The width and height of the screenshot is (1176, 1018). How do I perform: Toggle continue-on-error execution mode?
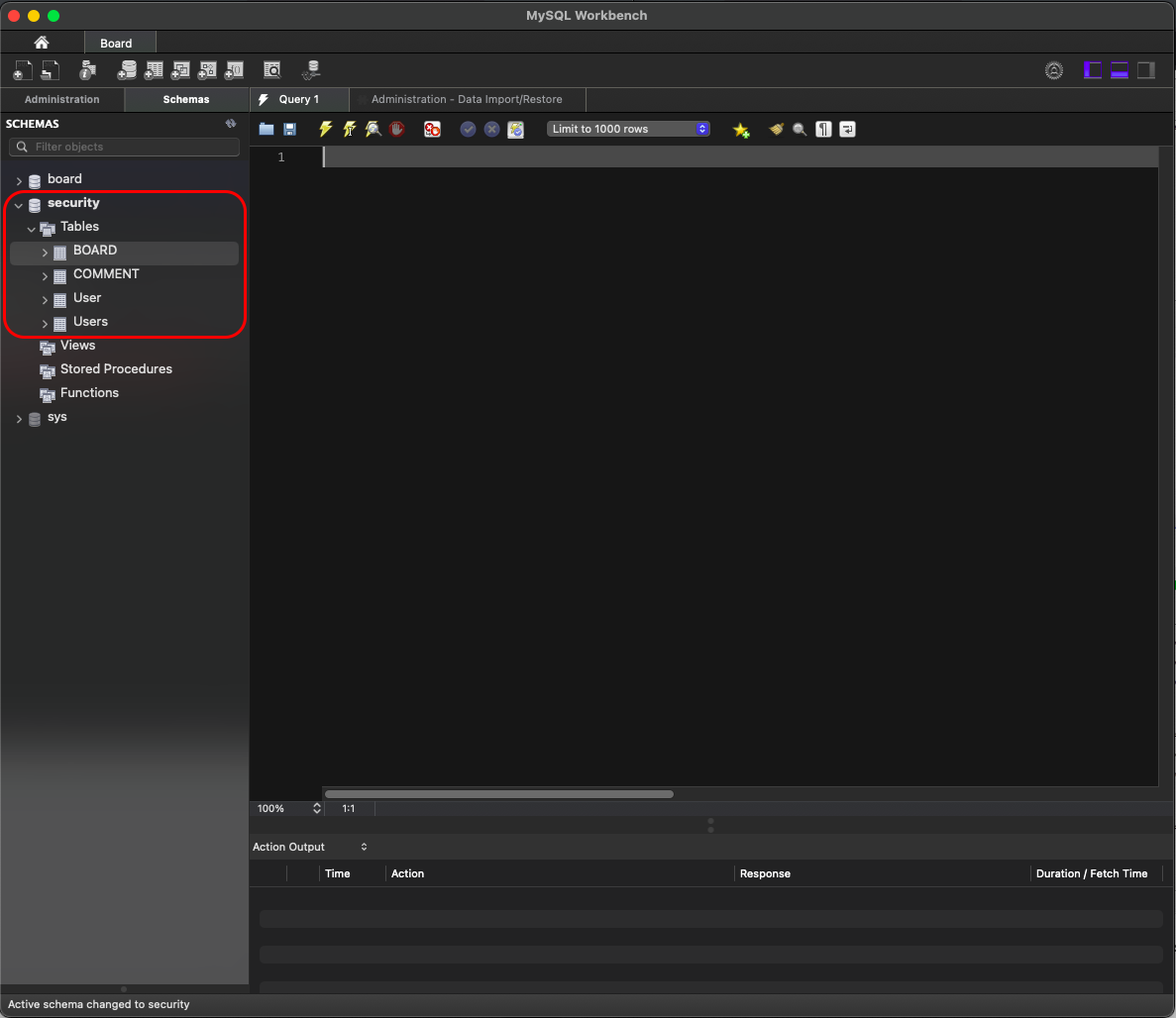[x=432, y=129]
